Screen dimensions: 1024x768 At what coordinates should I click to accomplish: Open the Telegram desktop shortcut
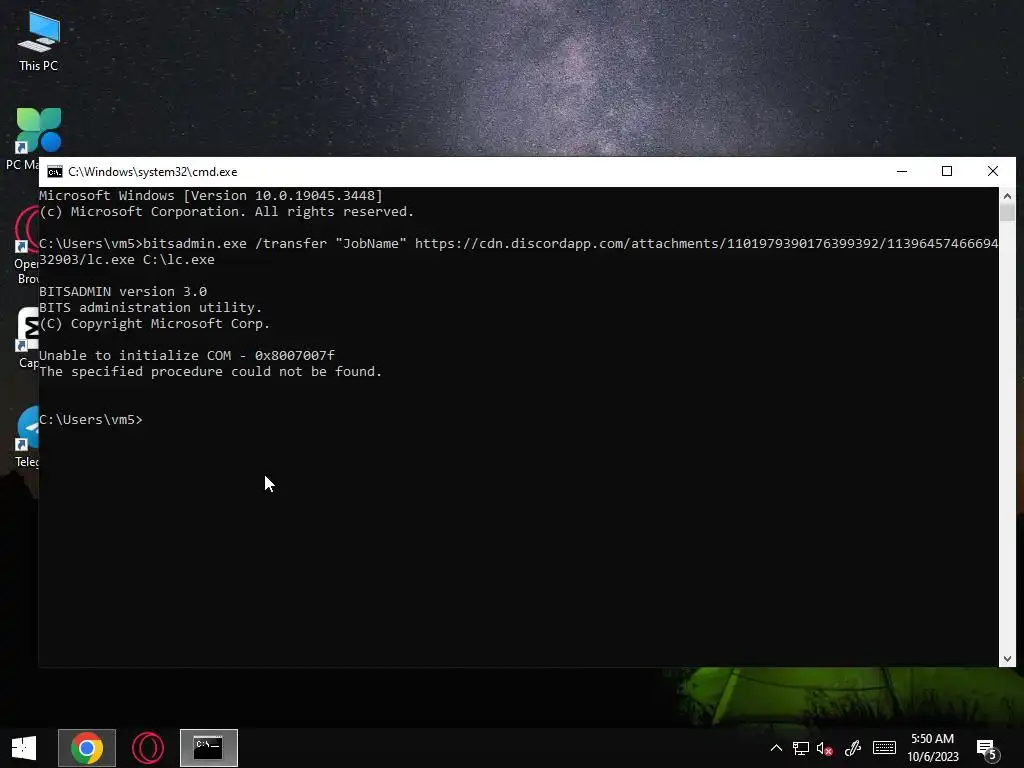27,436
